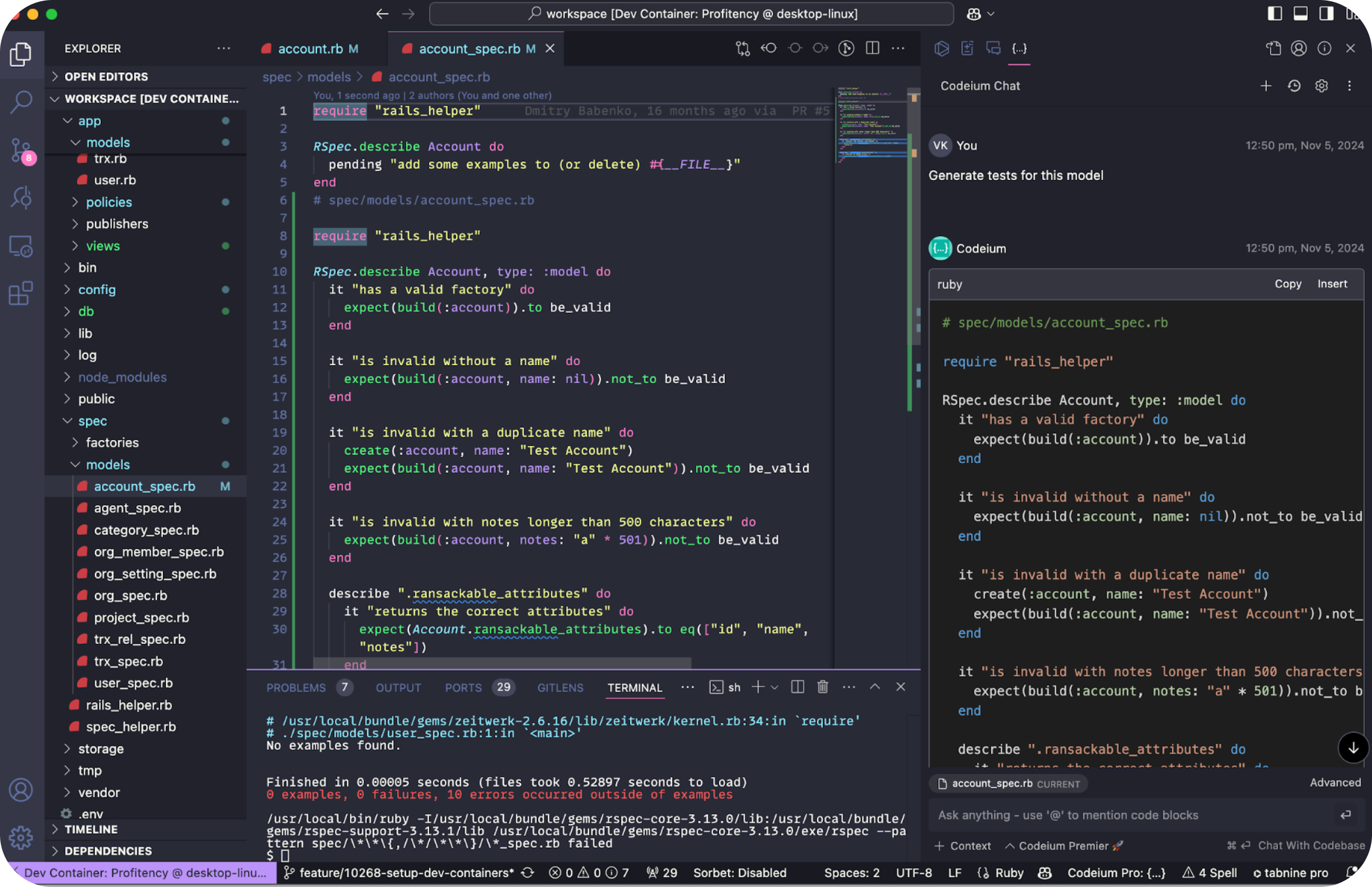
Task: Click Copy on ruby code block
Action: (1287, 284)
